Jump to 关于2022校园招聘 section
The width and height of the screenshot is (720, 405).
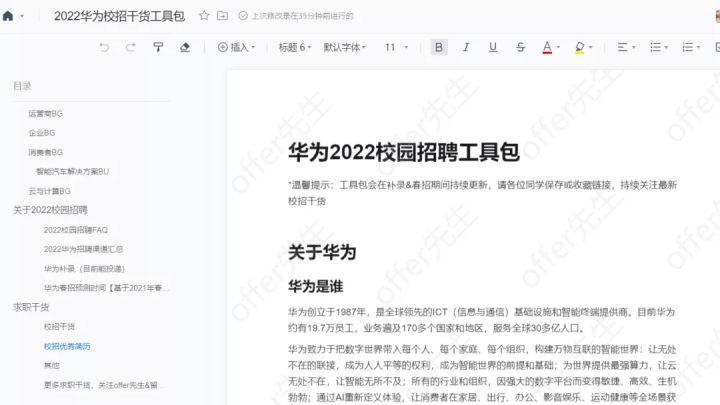(x=50, y=210)
